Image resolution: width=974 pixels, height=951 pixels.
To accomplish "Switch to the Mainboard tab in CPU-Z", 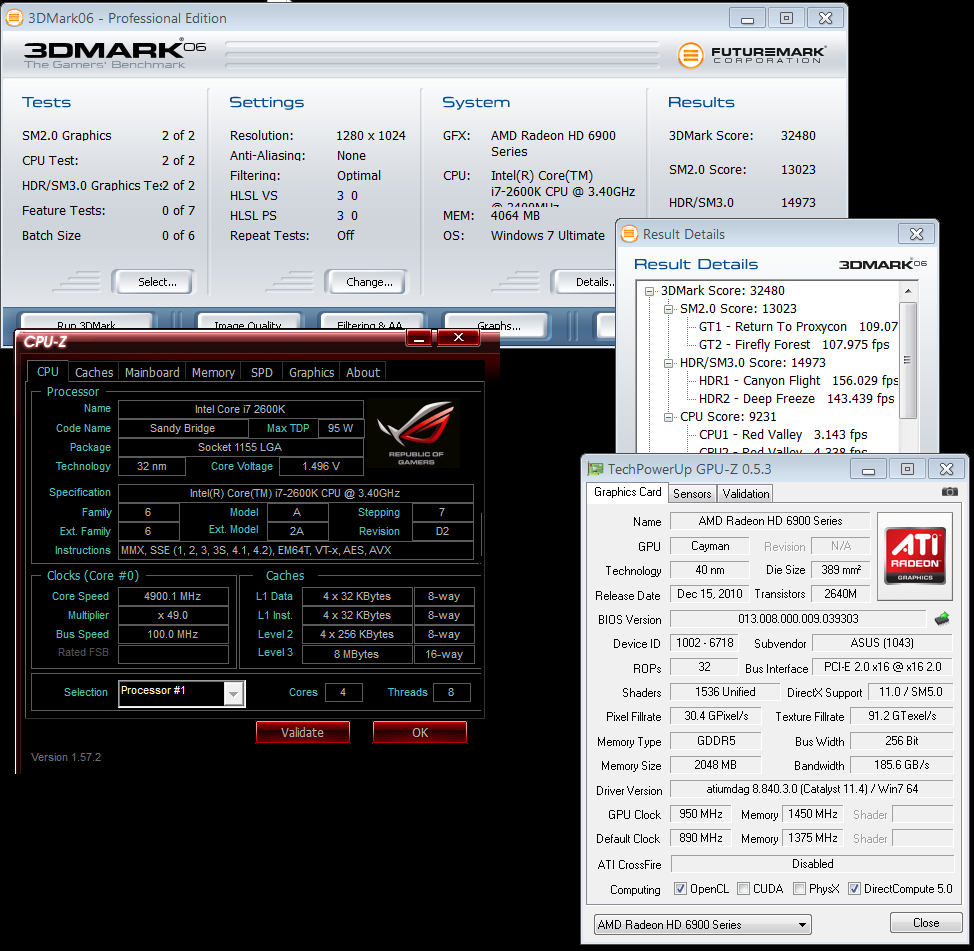I will point(152,372).
